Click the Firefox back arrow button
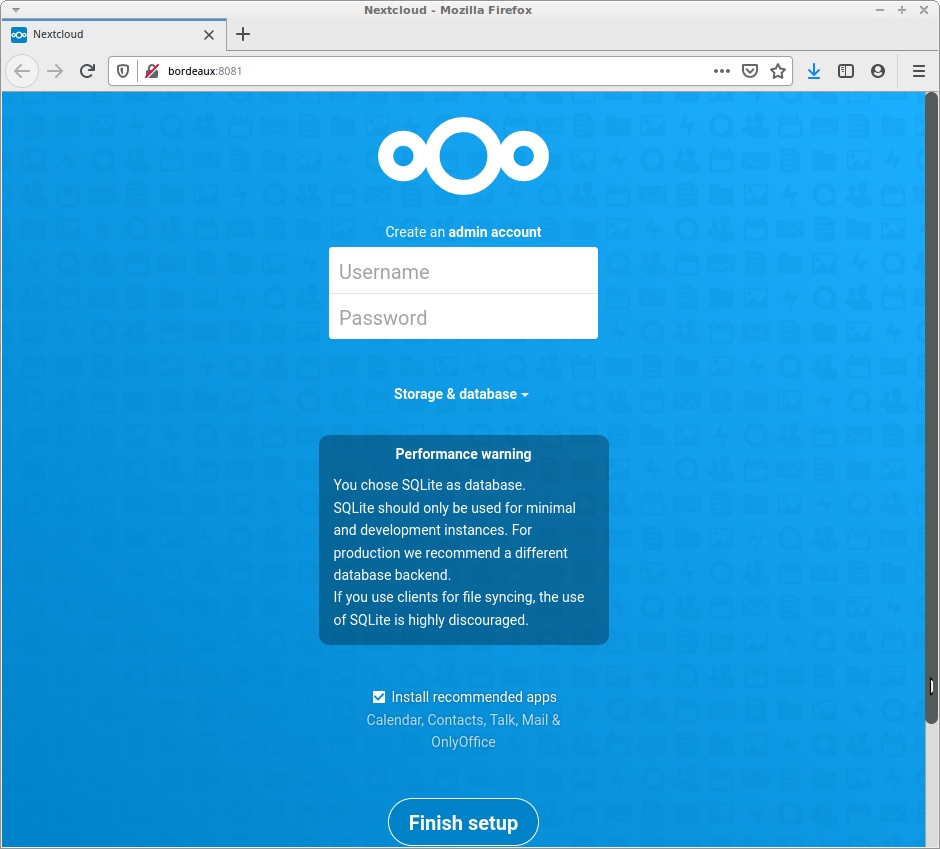This screenshot has height=849, width=940. tap(22, 71)
